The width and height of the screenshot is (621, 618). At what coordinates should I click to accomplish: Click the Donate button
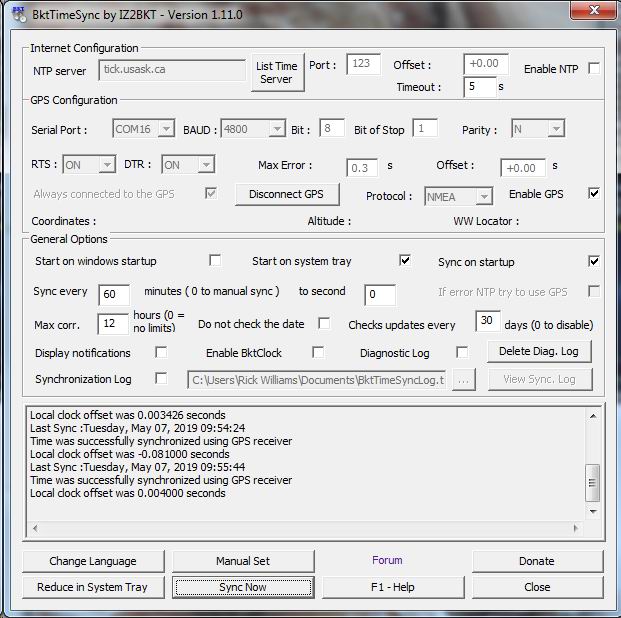537,561
